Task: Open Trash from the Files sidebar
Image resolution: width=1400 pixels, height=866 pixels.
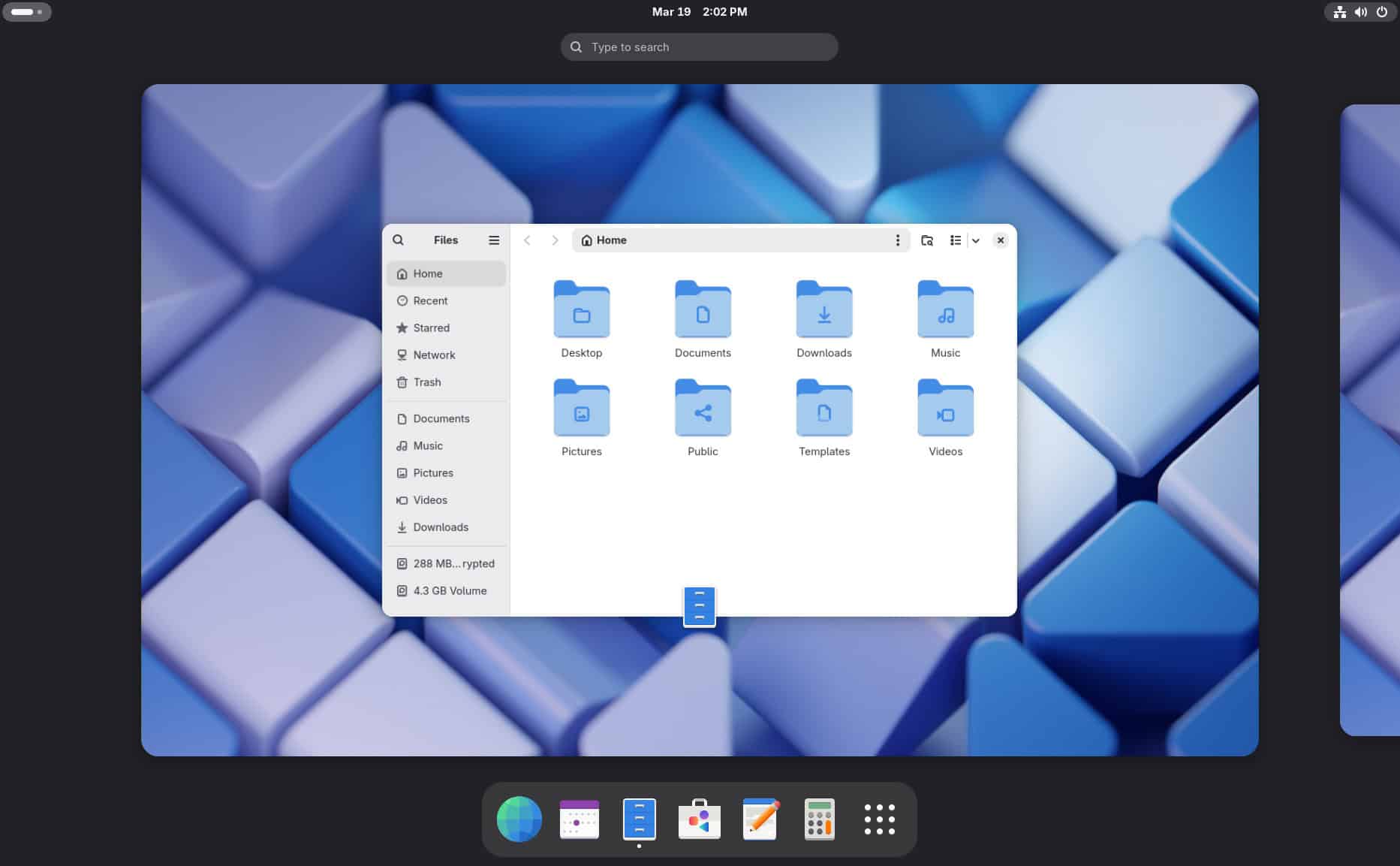Action: [x=426, y=382]
